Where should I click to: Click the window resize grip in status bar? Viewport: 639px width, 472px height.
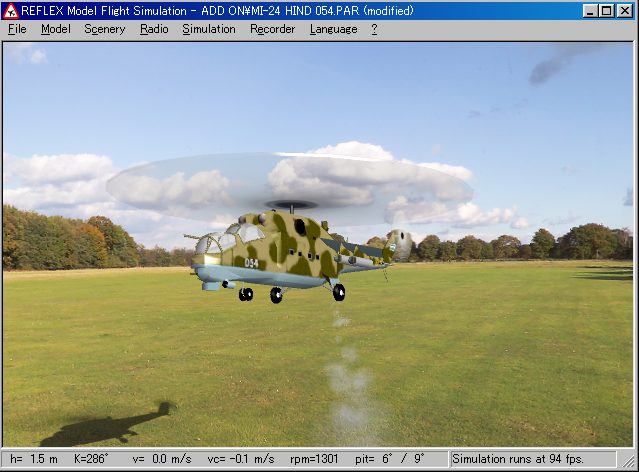tap(628, 461)
